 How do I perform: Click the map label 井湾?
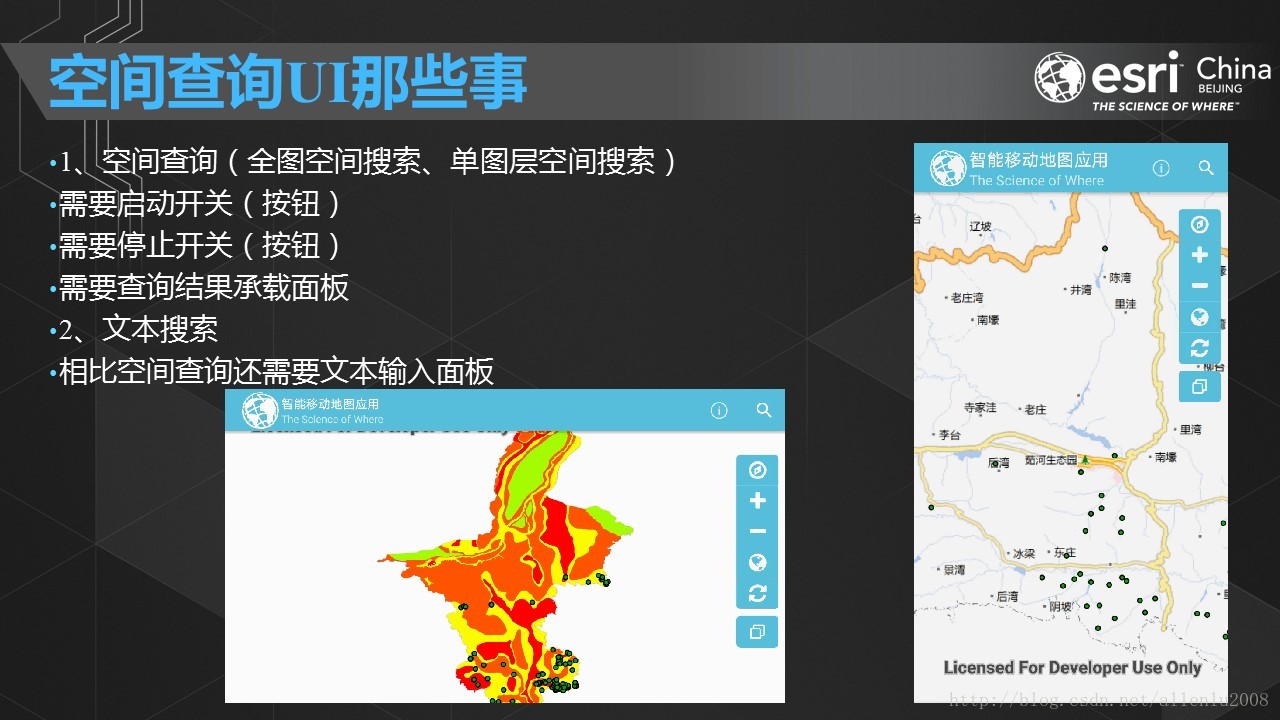[1081, 290]
